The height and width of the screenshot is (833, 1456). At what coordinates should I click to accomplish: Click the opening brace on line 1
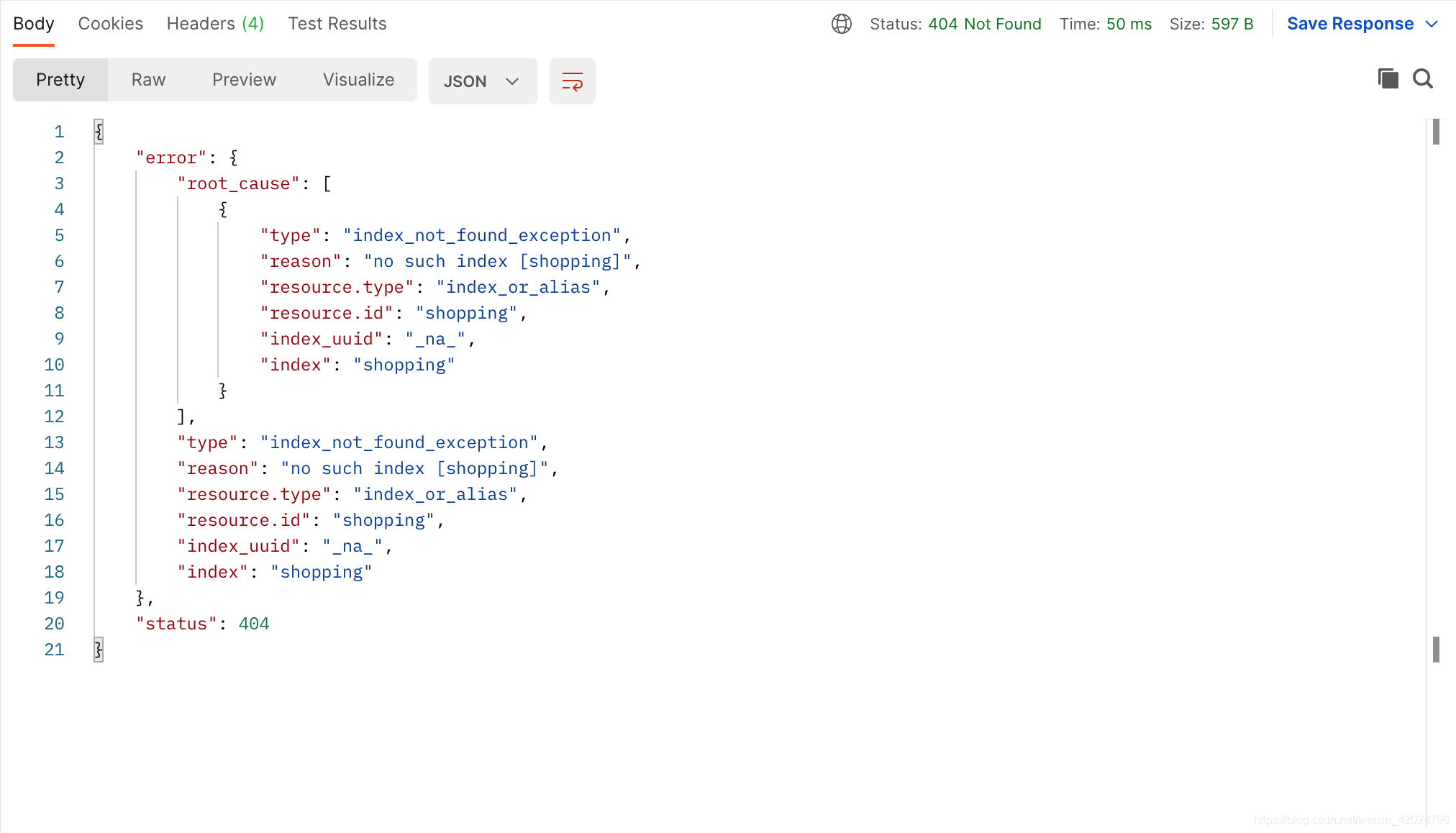pos(99,132)
